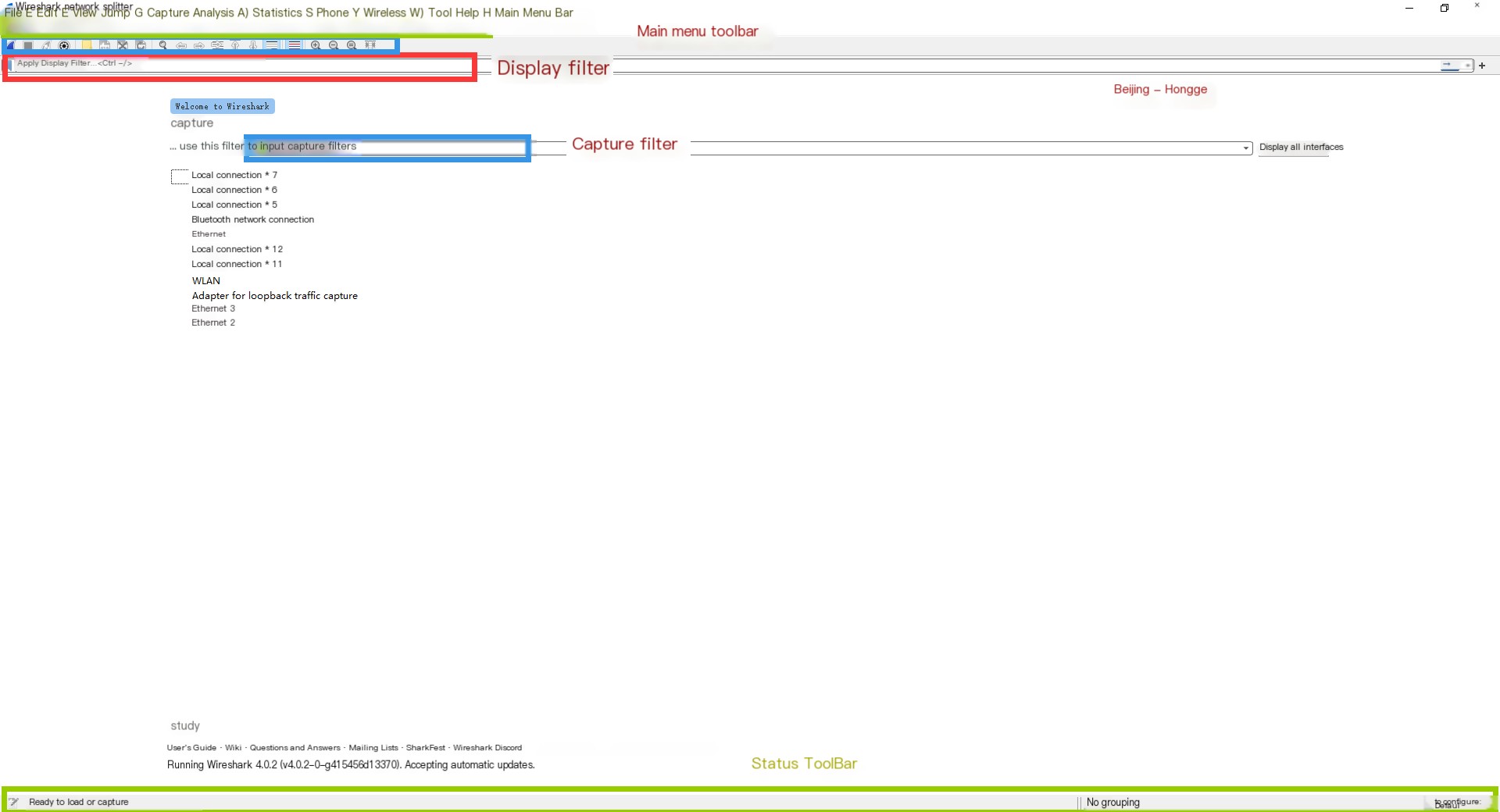Screen dimensions: 1500x812
Task: Open the Help menu
Action: point(467,13)
